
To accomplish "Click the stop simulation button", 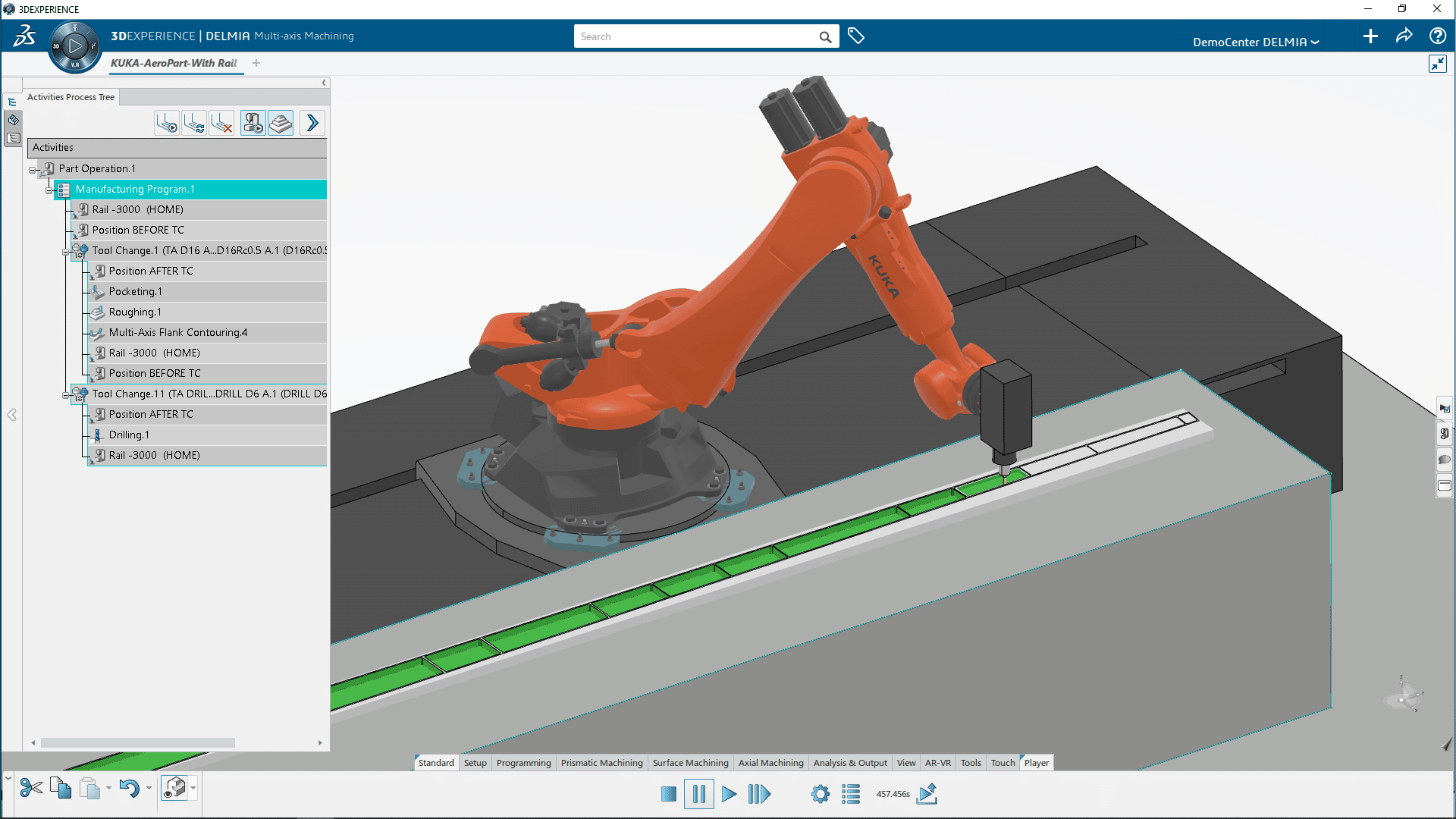I will (x=668, y=794).
